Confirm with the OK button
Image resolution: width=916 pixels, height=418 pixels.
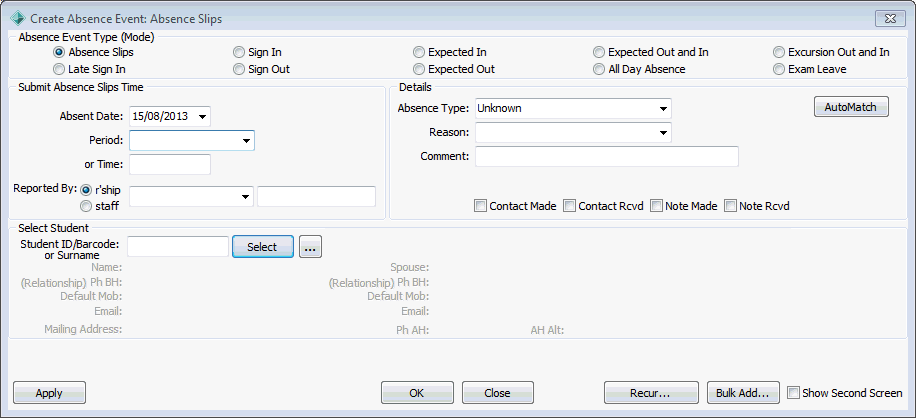417,393
